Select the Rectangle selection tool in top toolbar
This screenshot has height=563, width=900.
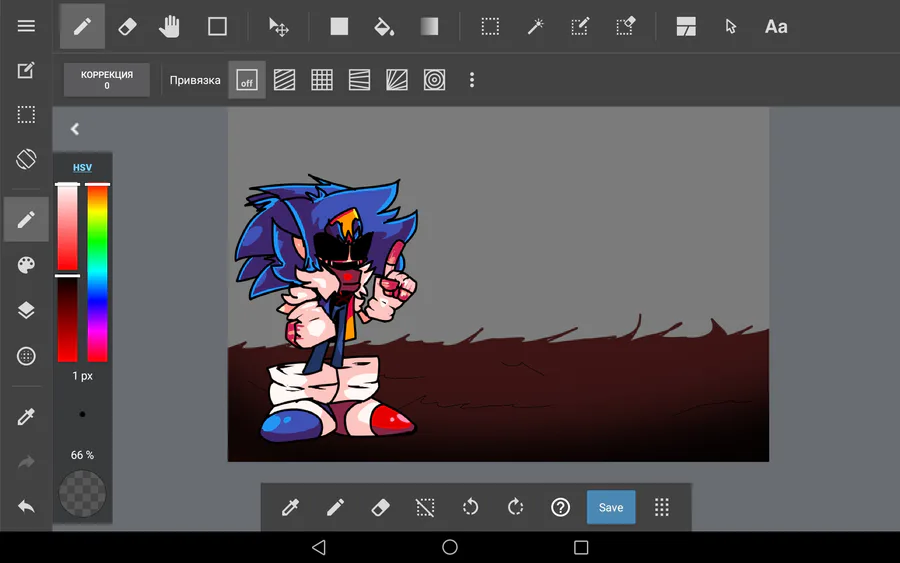(490, 26)
